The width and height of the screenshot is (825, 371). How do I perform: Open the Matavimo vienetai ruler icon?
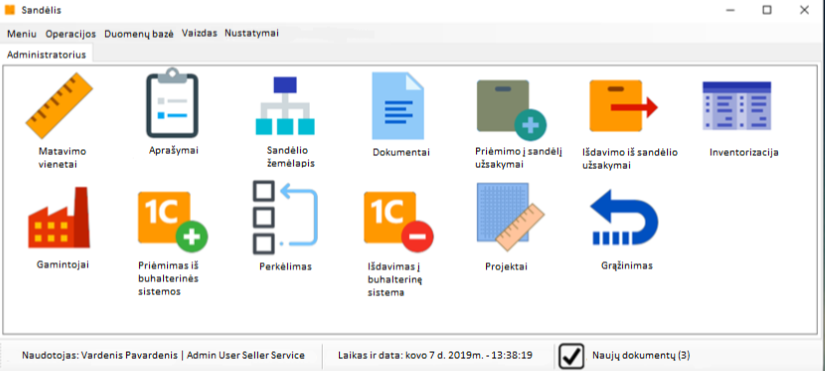[59, 106]
